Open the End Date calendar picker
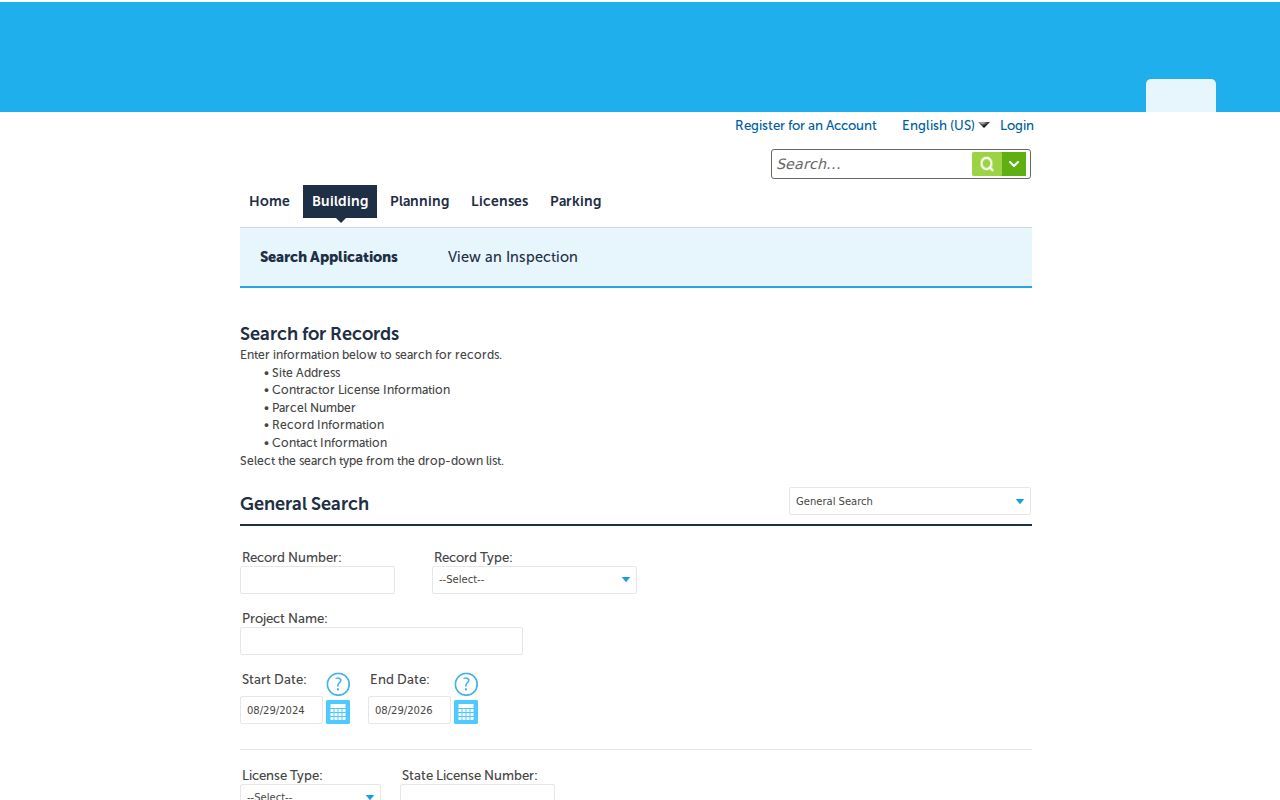The height and width of the screenshot is (800, 1280). pyautogui.click(x=466, y=712)
